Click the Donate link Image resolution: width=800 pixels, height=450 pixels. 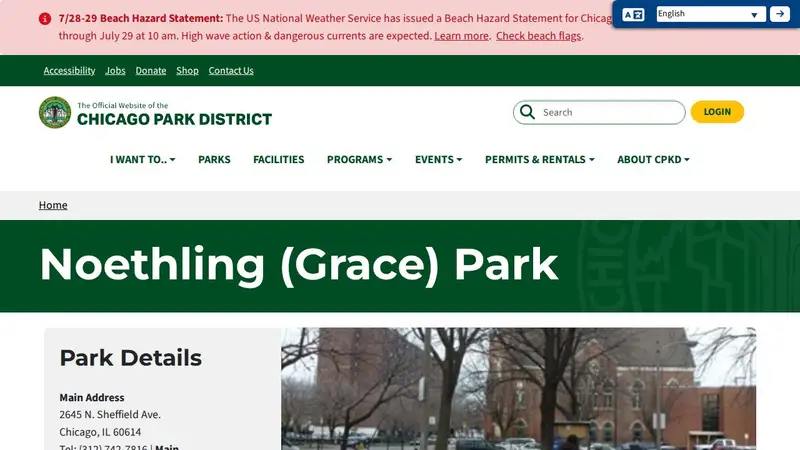point(151,70)
